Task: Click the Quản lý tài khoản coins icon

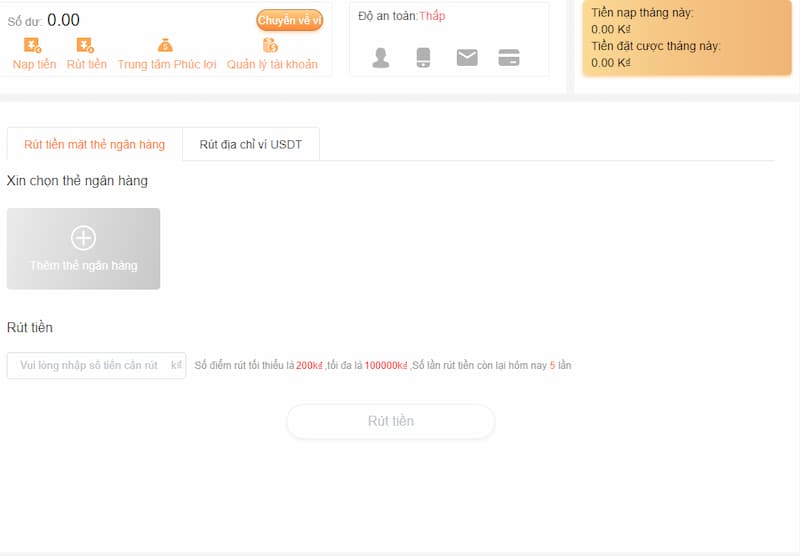Action: pyautogui.click(x=271, y=45)
